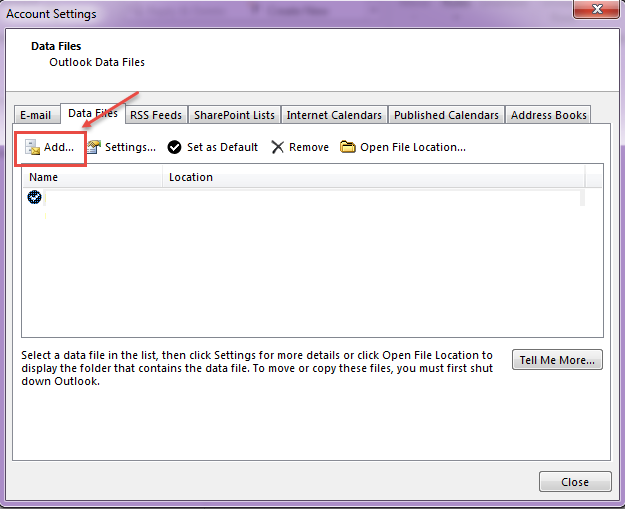Viewport: 625px width, 509px height.
Task: Remove the selected data file
Action: pyautogui.click(x=300, y=147)
